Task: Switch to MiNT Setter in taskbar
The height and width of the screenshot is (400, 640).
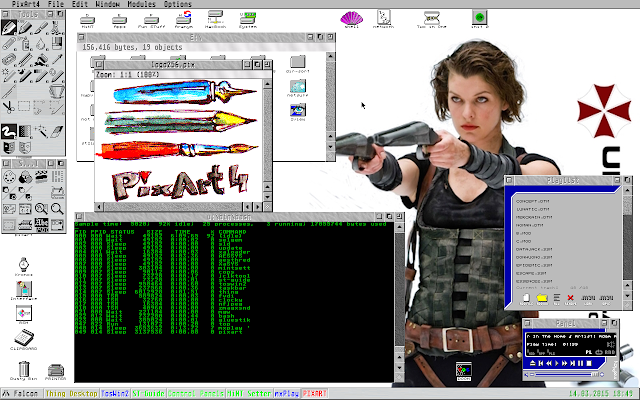Action: [x=249, y=394]
